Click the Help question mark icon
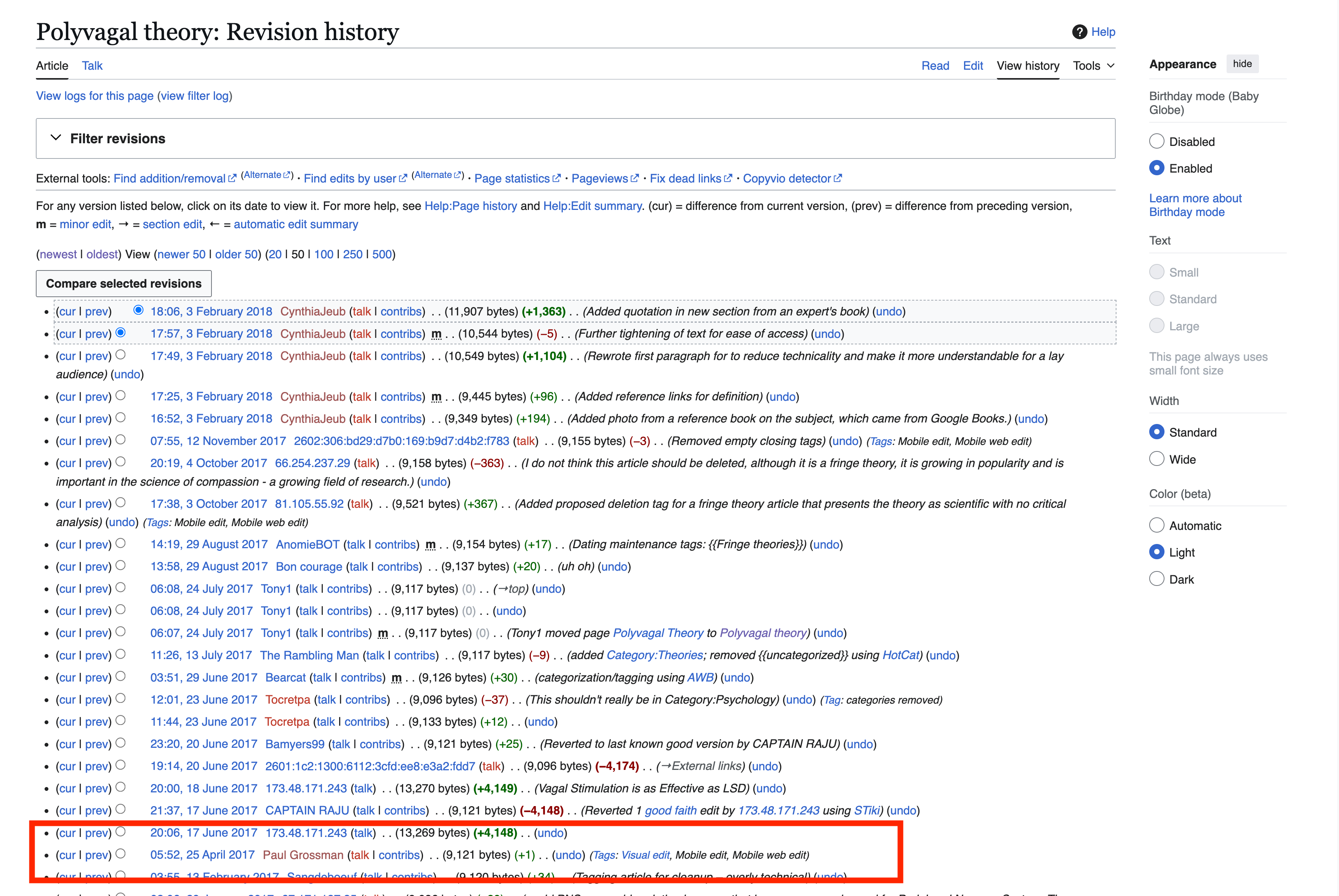1339x896 pixels. click(1079, 32)
